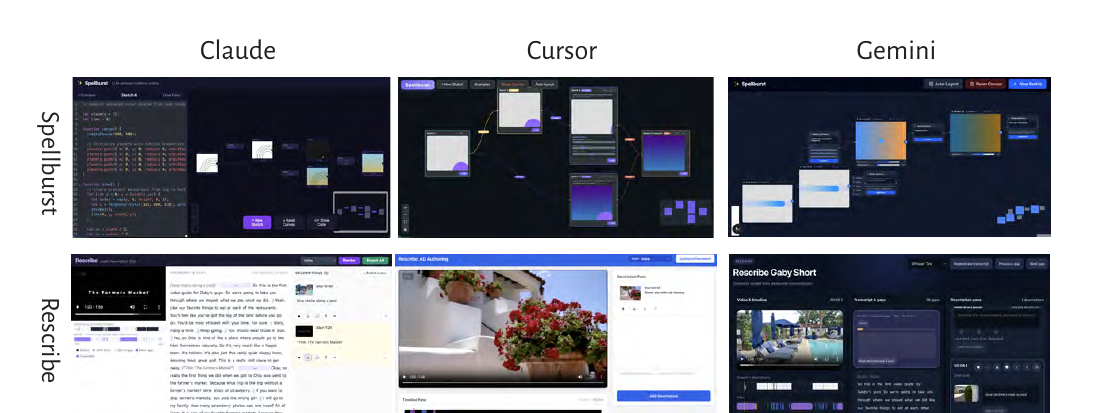This screenshot has width=1096, height=413.
Task: Click red Reset Canvas button in Gemini Spellburst
Action: coord(985,84)
